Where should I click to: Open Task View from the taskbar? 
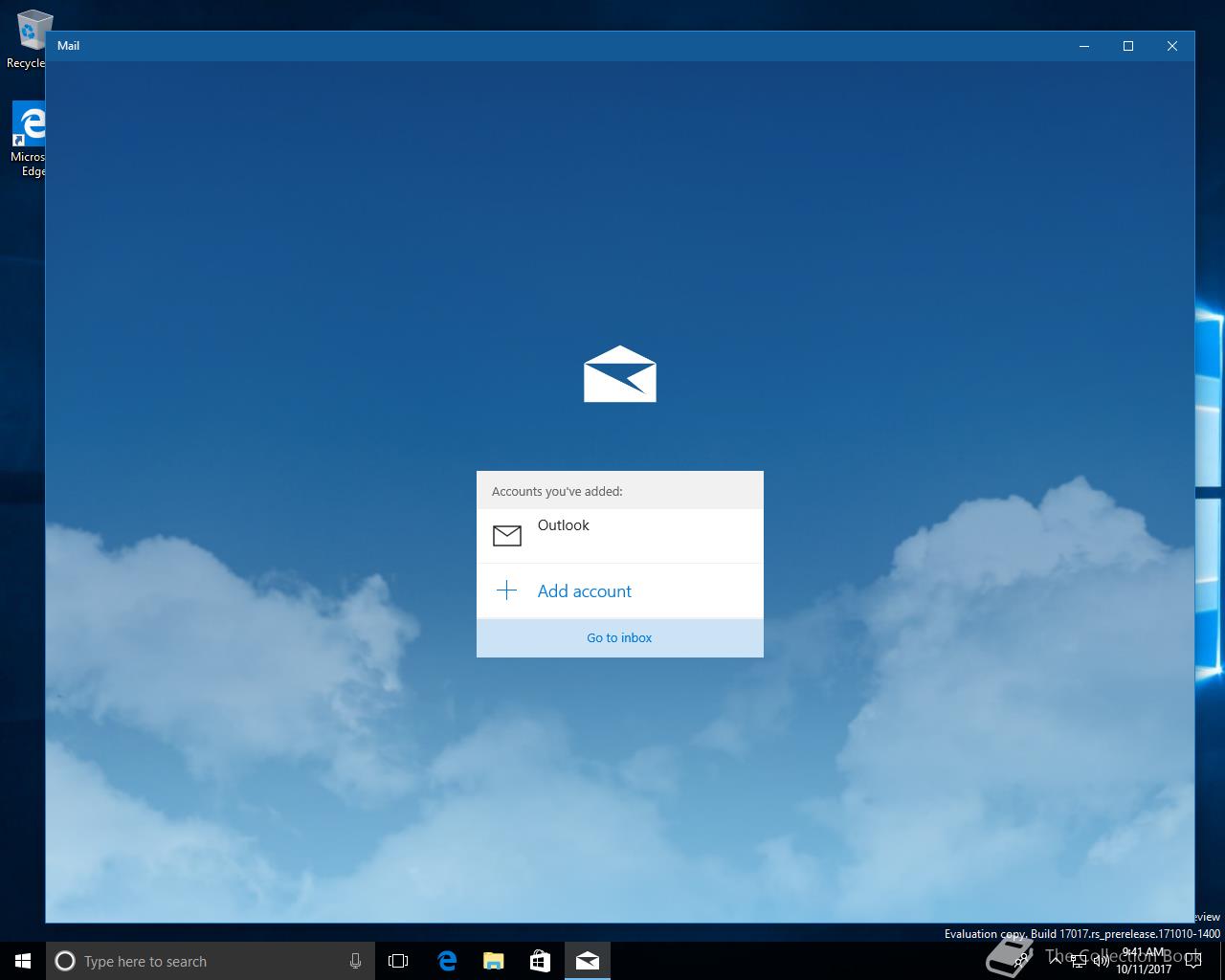pos(398,961)
